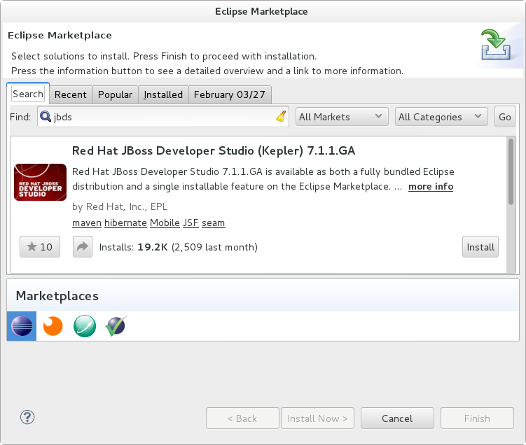Expand the All Markets dropdown
Viewport: 526px width, 445px height.
(342, 117)
